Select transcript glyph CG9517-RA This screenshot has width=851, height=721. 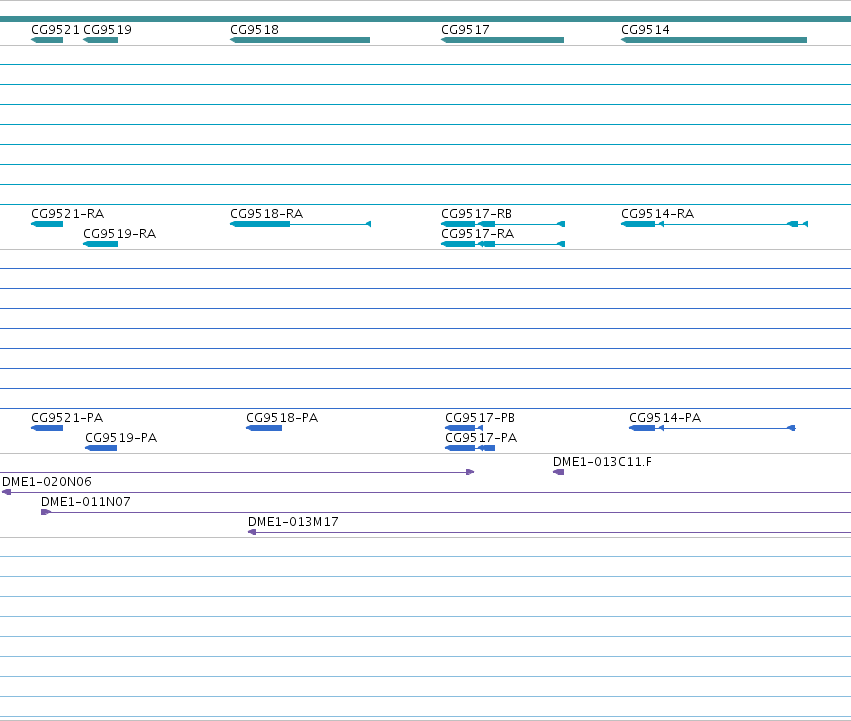[503, 244]
